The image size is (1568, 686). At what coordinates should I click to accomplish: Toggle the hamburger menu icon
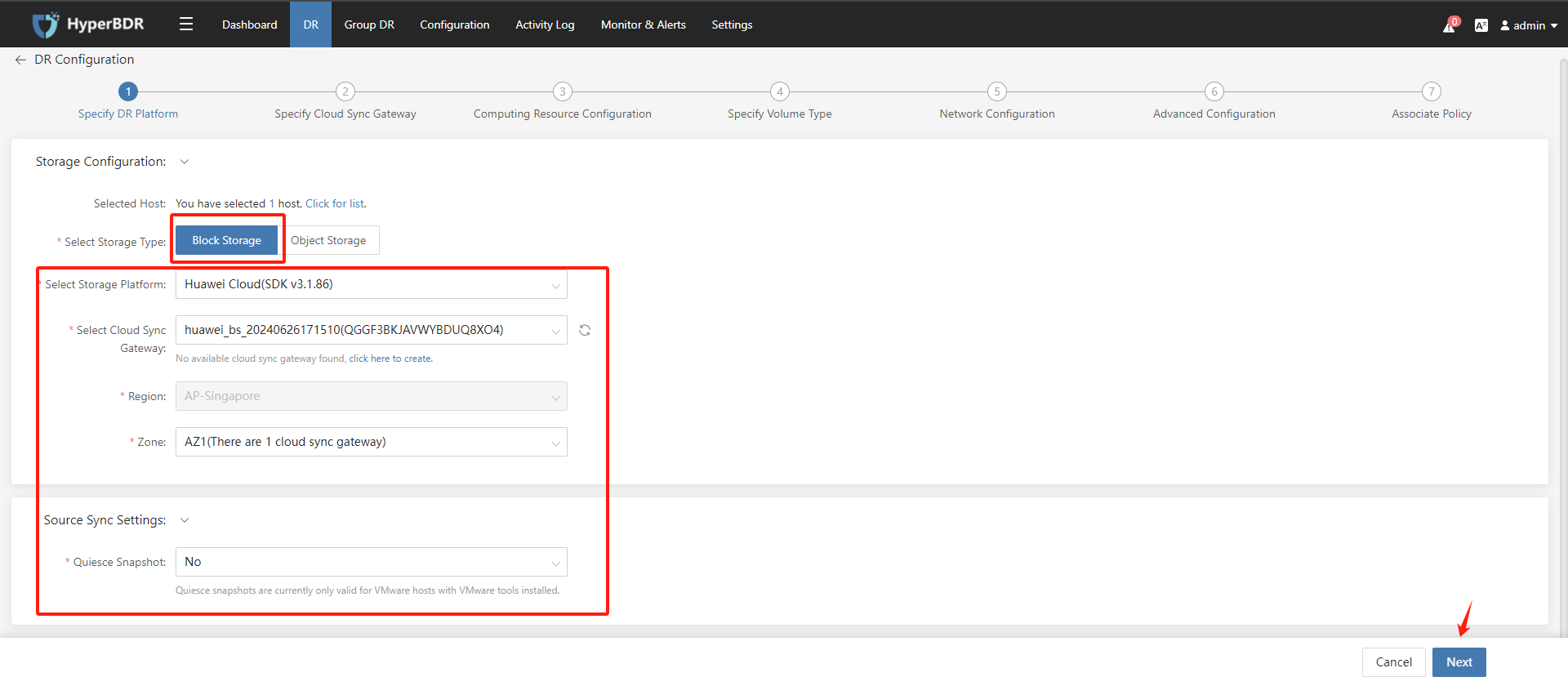pyautogui.click(x=186, y=24)
